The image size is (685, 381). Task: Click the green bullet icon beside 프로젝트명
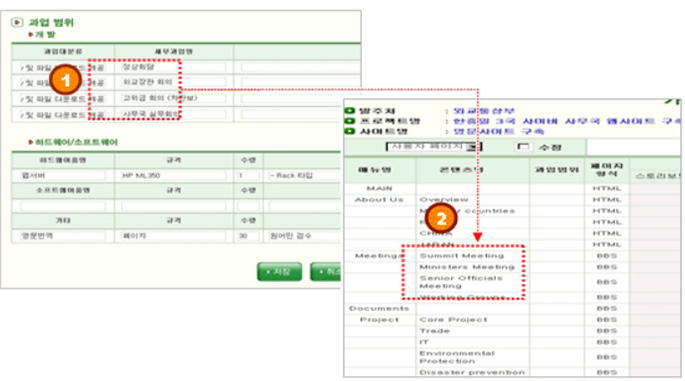[x=349, y=121]
